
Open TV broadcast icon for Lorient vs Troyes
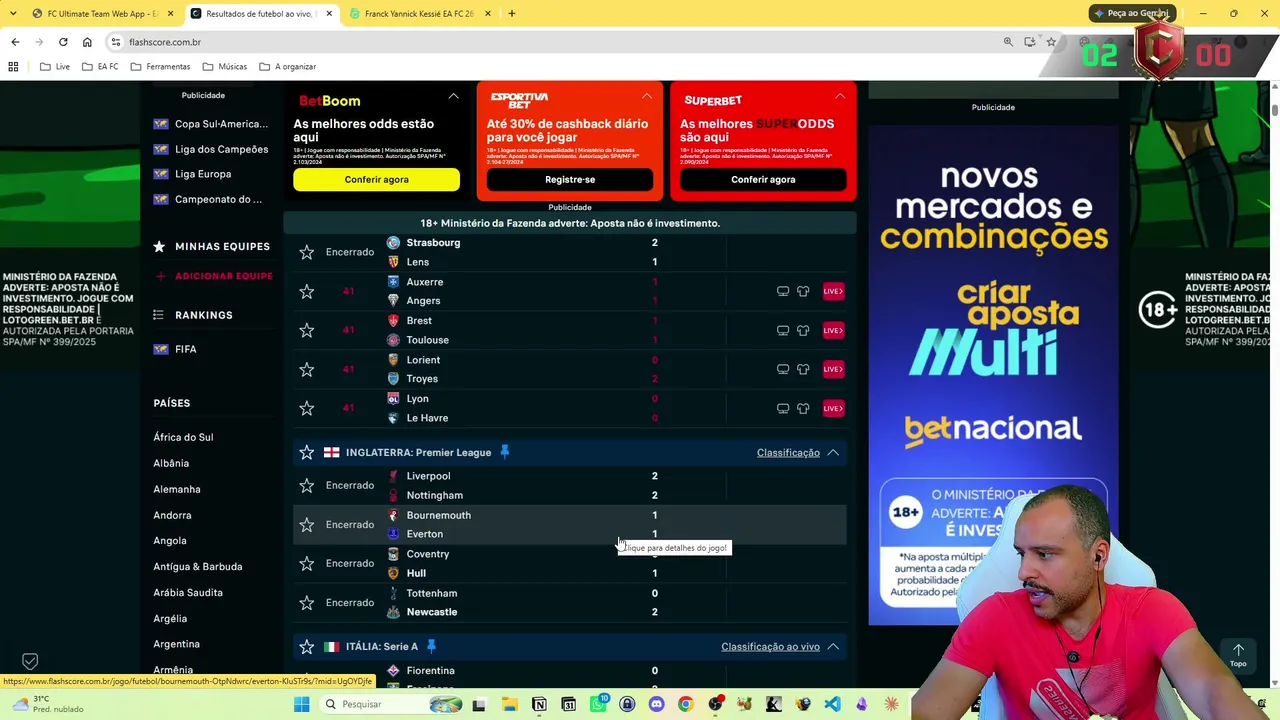point(783,369)
